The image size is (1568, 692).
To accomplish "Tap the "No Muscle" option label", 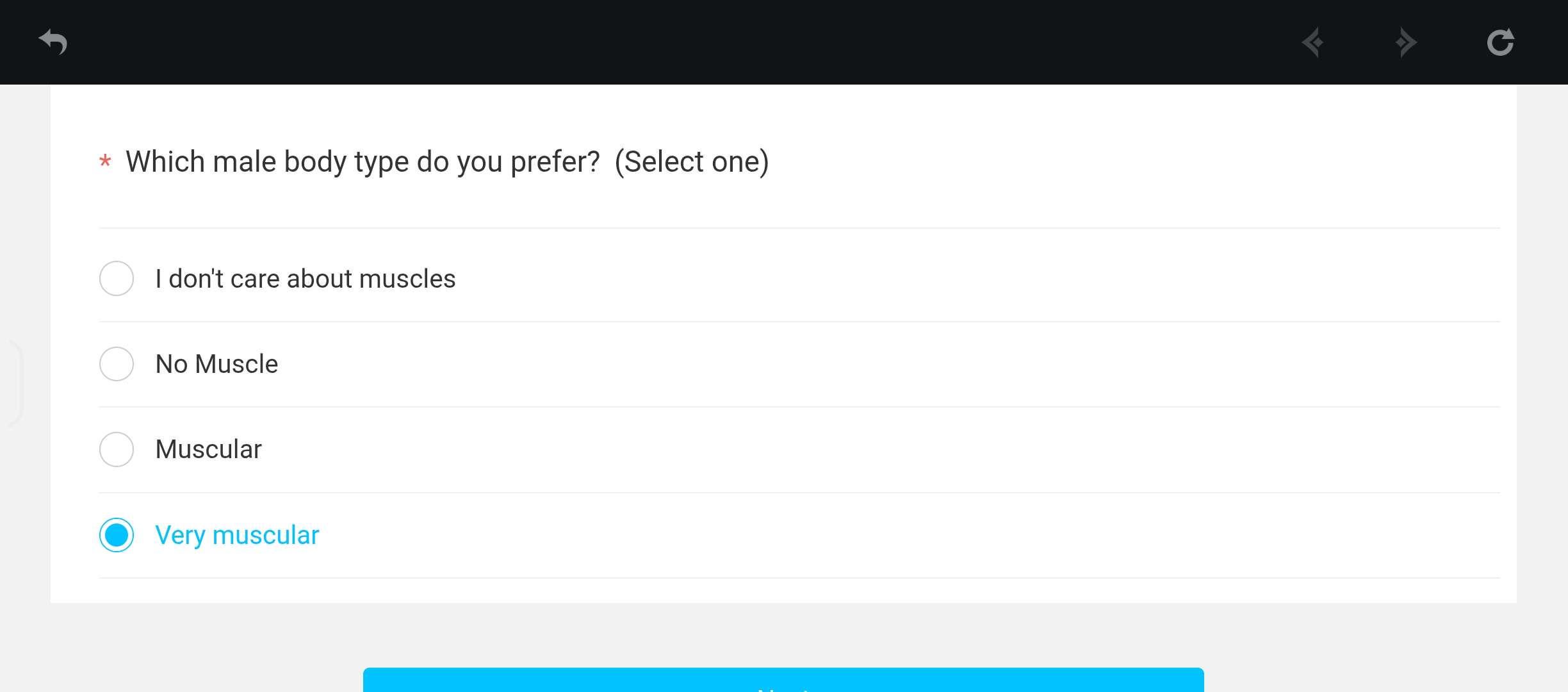I will (216, 364).
